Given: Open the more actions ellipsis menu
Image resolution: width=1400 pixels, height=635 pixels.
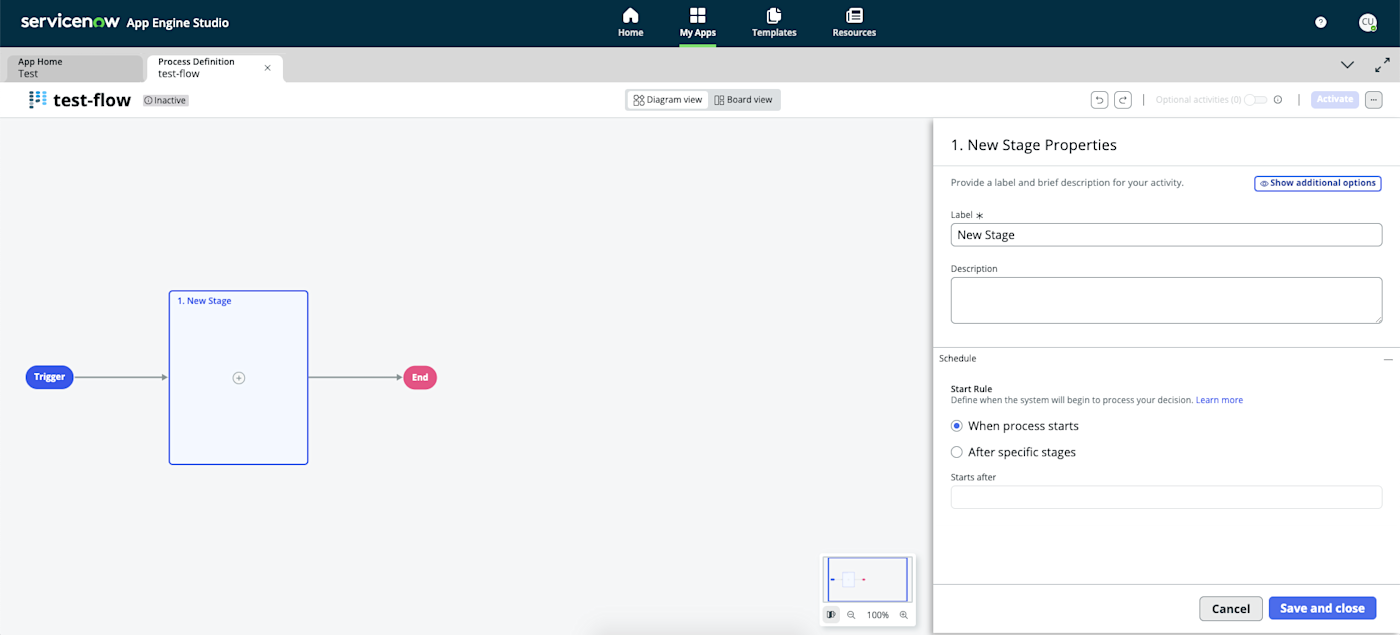Looking at the screenshot, I should click(x=1373, y=100).
